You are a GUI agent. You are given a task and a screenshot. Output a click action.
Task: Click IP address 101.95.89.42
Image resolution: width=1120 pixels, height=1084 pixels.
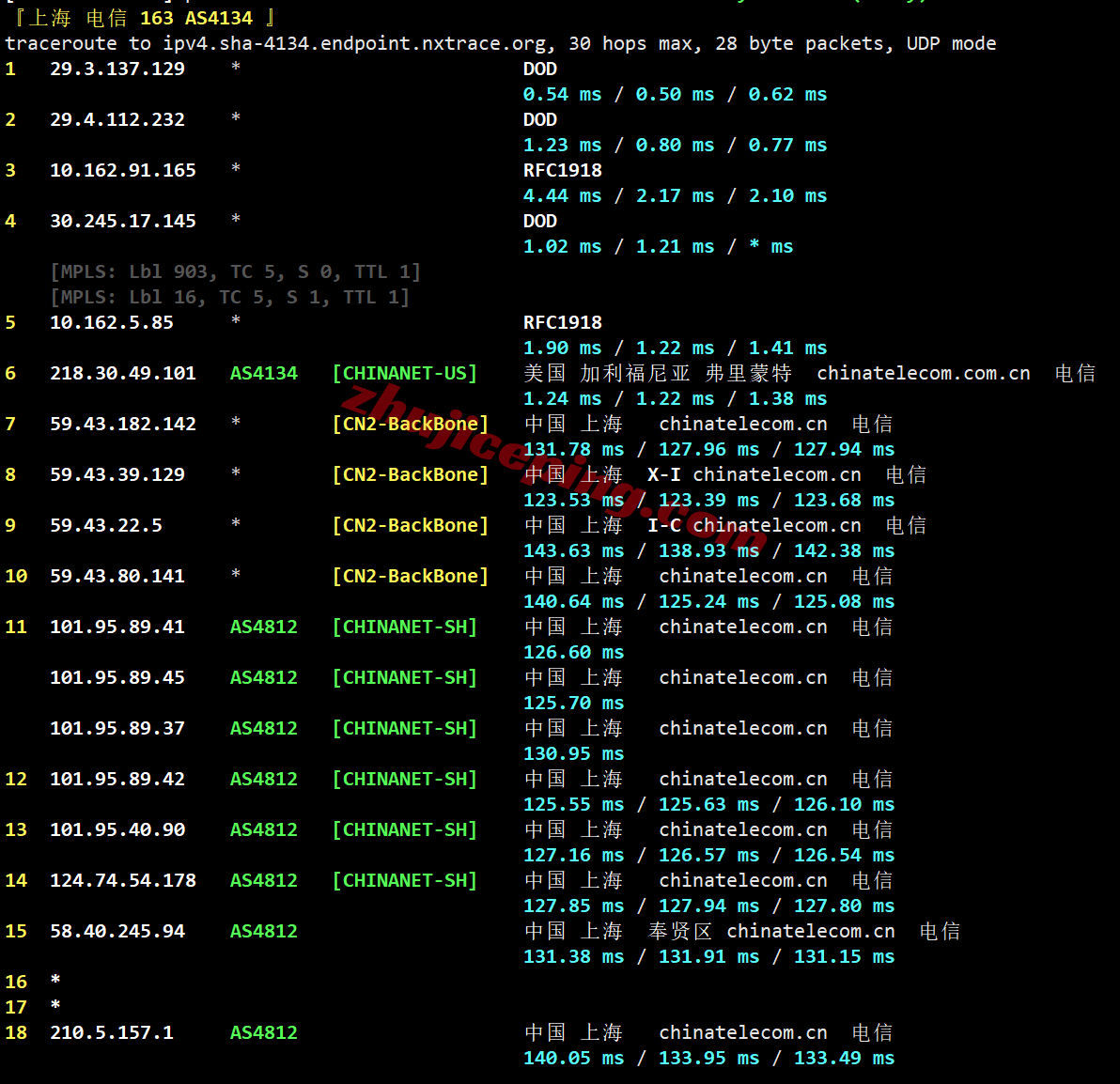point(117,779)
